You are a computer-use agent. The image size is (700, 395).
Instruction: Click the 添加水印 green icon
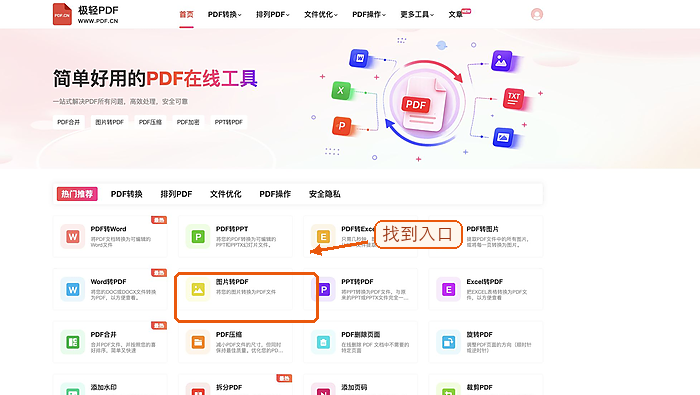coord(73,389)
